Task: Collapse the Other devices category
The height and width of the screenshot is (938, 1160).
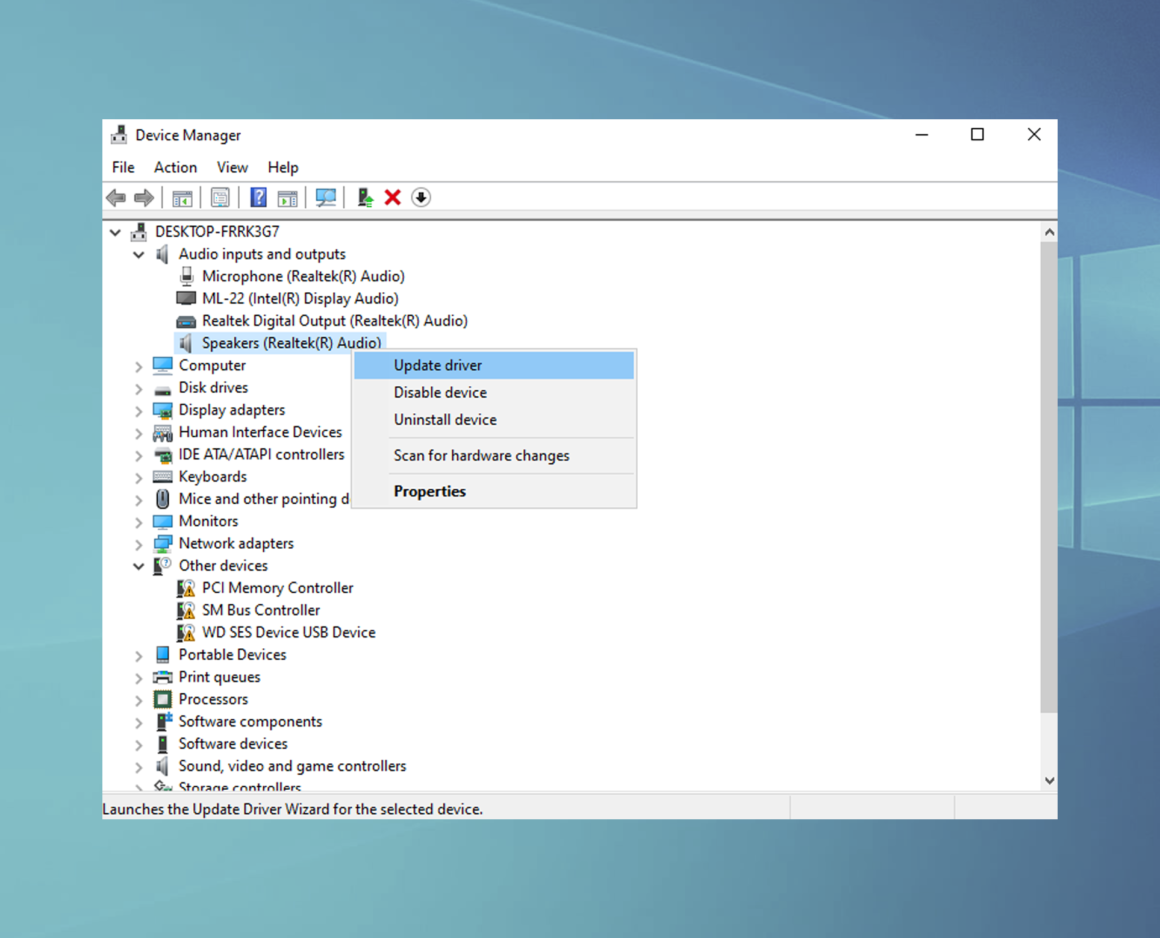Action: 139,565
